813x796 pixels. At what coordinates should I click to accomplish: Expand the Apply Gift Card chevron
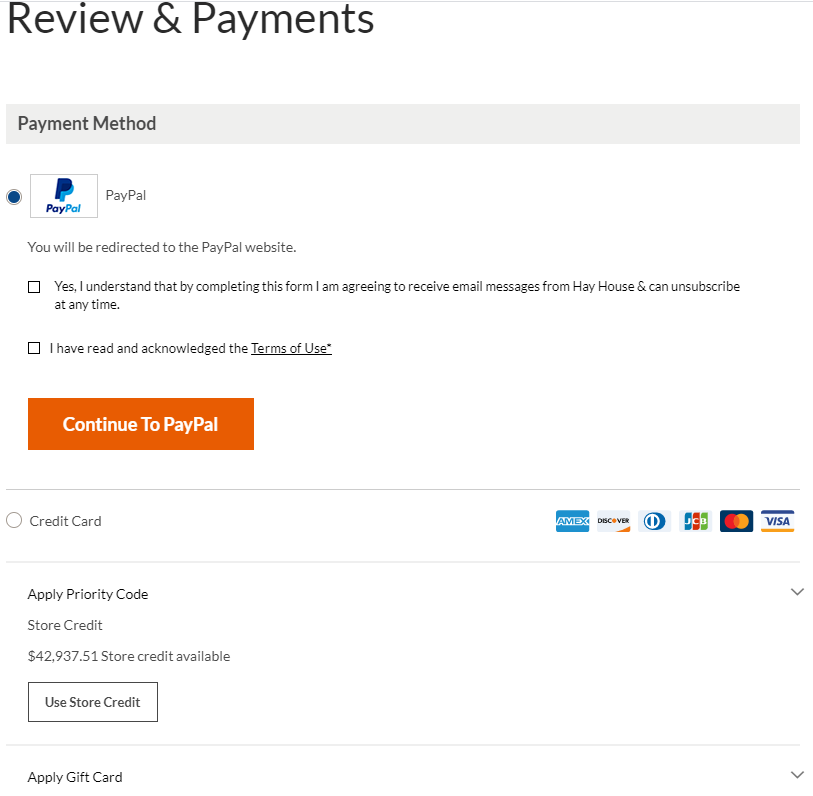point(797,775)
